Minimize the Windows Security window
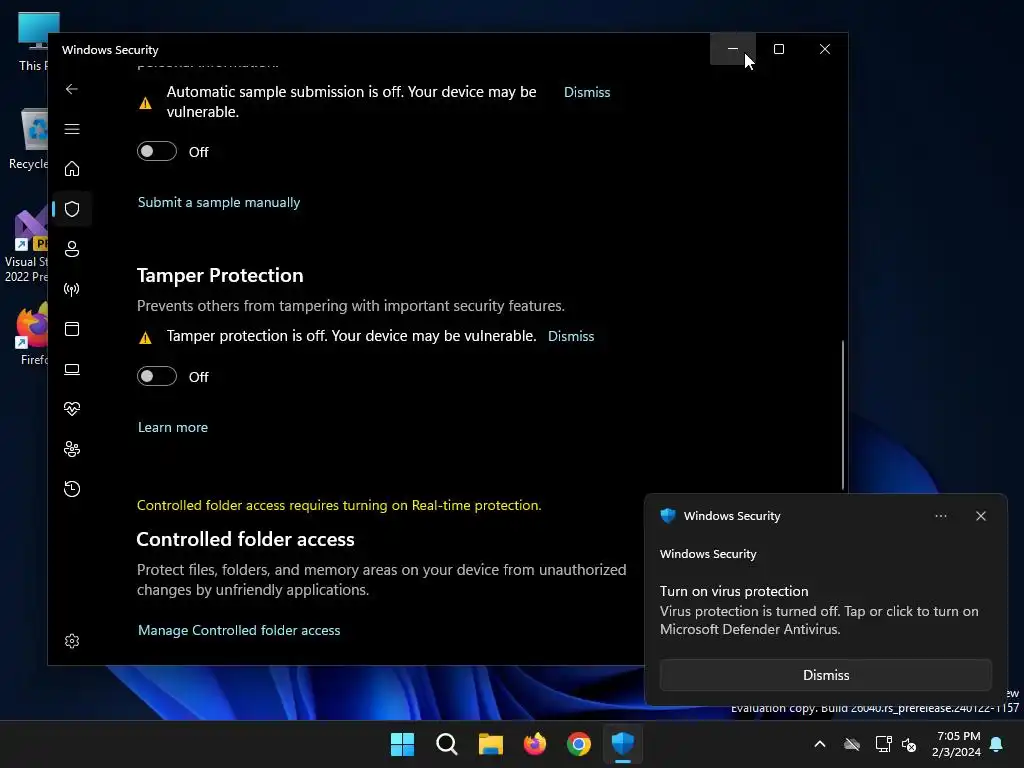This screenshot has width=1024, height=768. (x=733, y=49)
